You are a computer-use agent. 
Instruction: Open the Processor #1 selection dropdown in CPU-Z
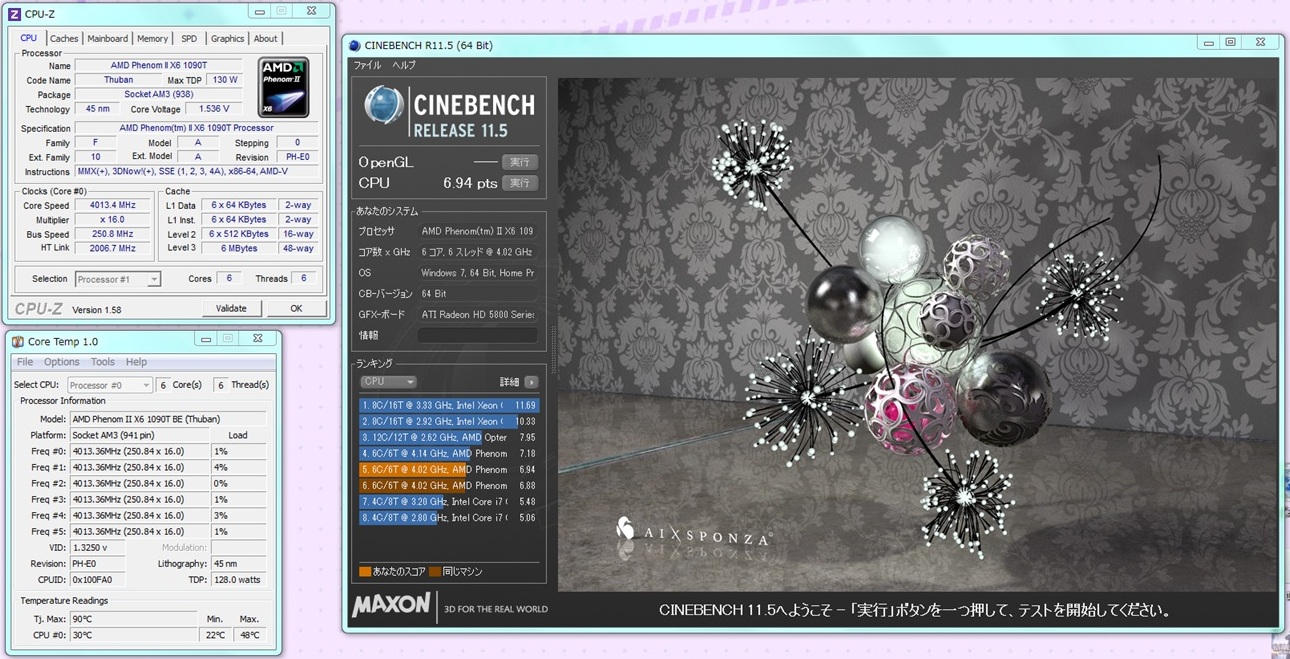118,279
